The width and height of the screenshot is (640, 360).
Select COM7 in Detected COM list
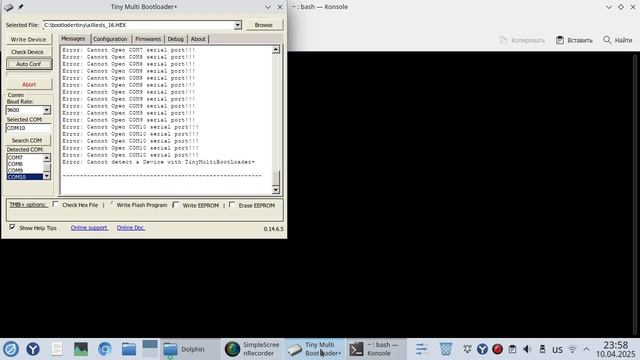24,158
